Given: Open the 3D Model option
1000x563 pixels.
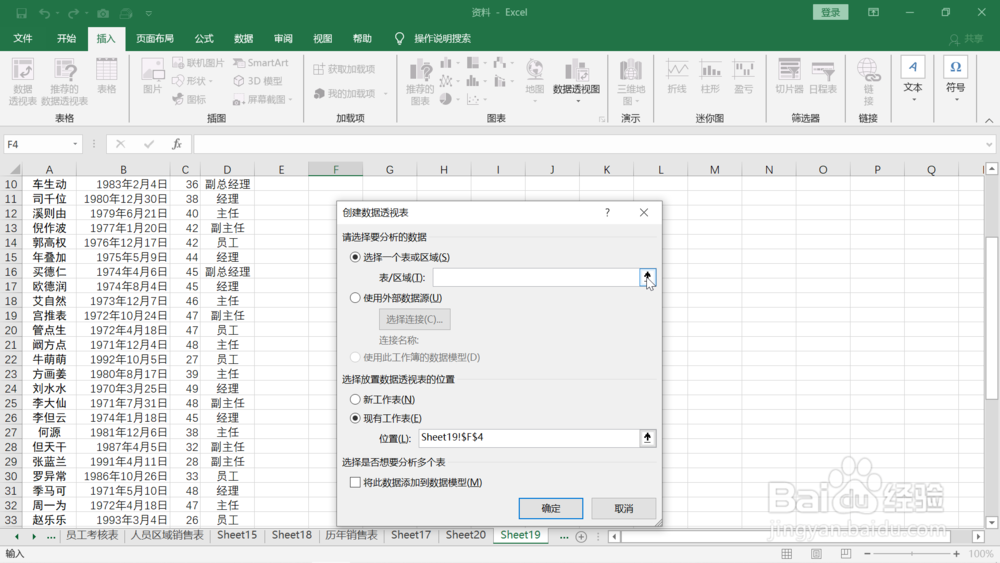Looking at the screenshot, I should click(x=258, y=81).
